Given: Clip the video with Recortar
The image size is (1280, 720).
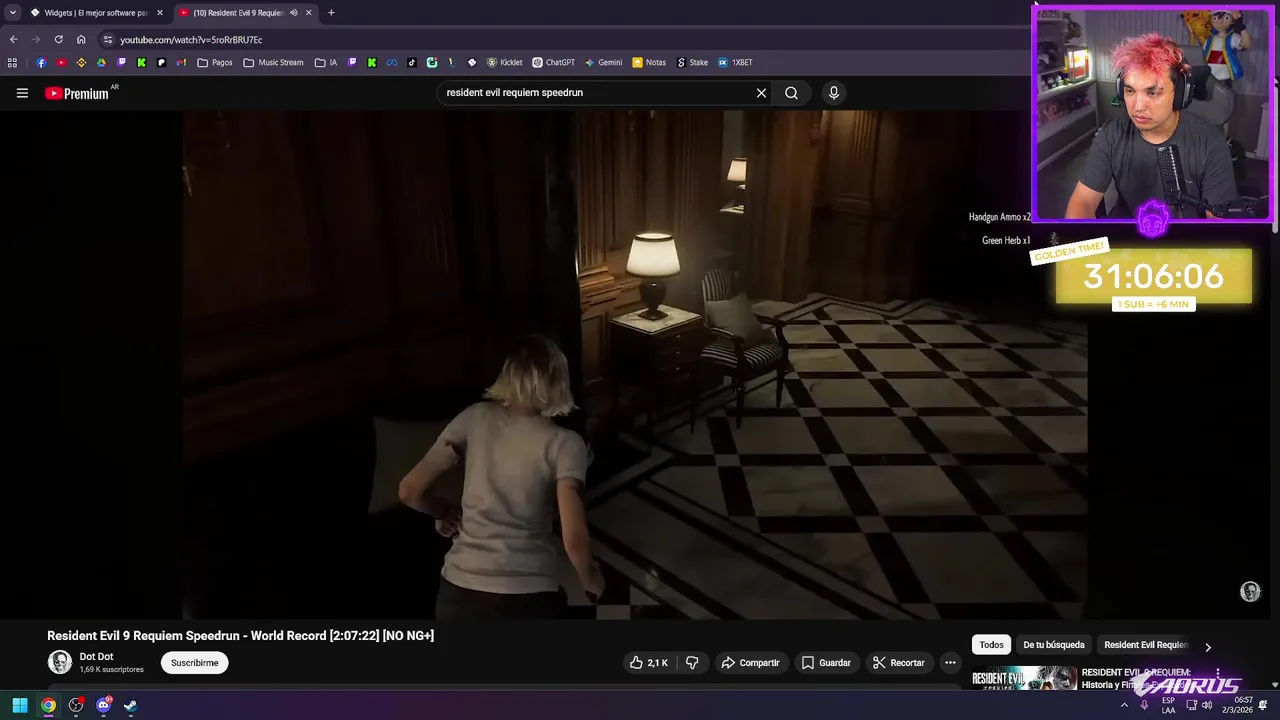Looking at the screenshot, I should click(x=898, y=663).
